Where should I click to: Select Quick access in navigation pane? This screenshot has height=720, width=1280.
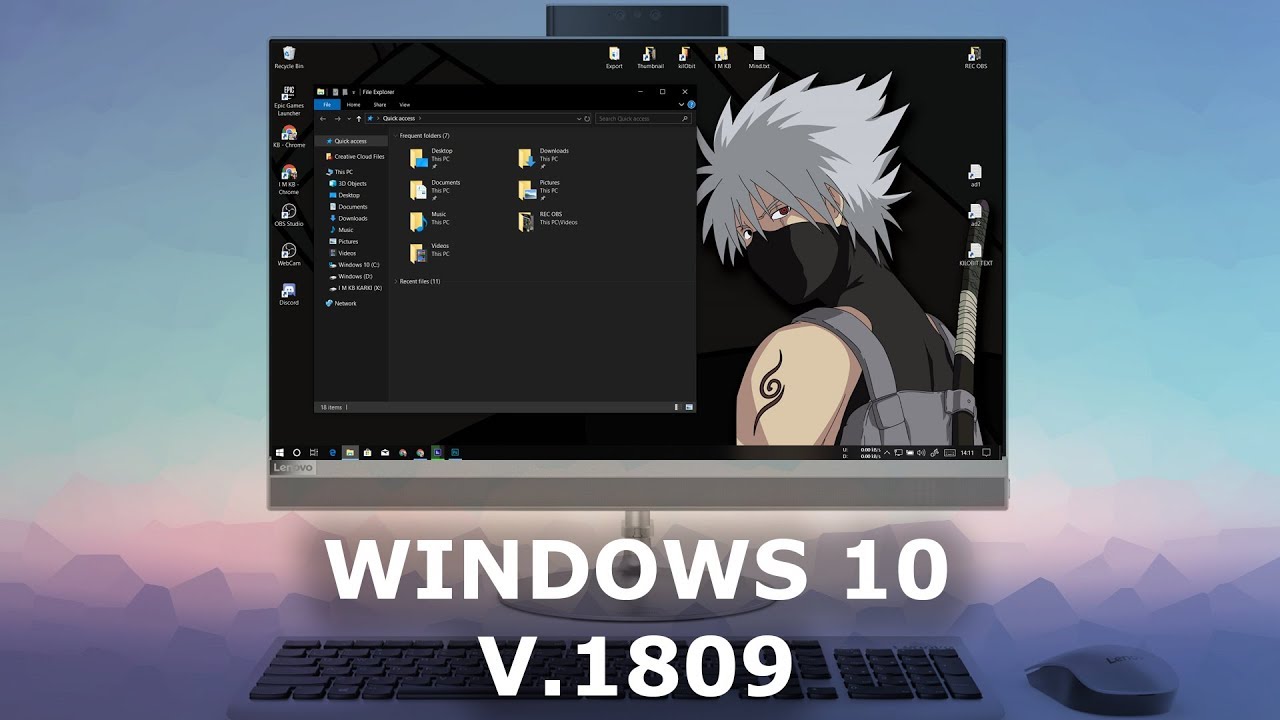pos(351,141)
